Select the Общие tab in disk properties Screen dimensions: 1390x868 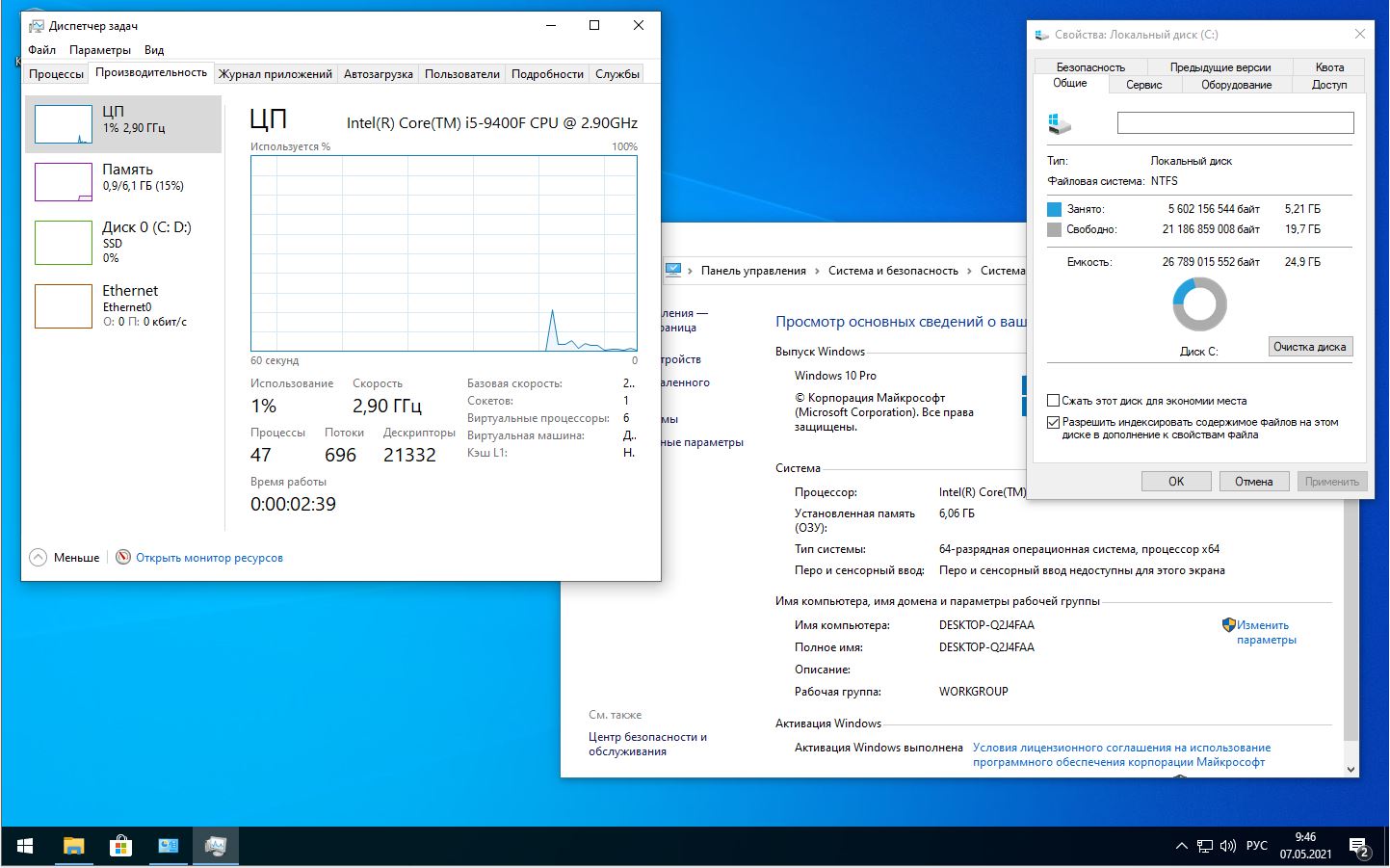[1070, 83]
